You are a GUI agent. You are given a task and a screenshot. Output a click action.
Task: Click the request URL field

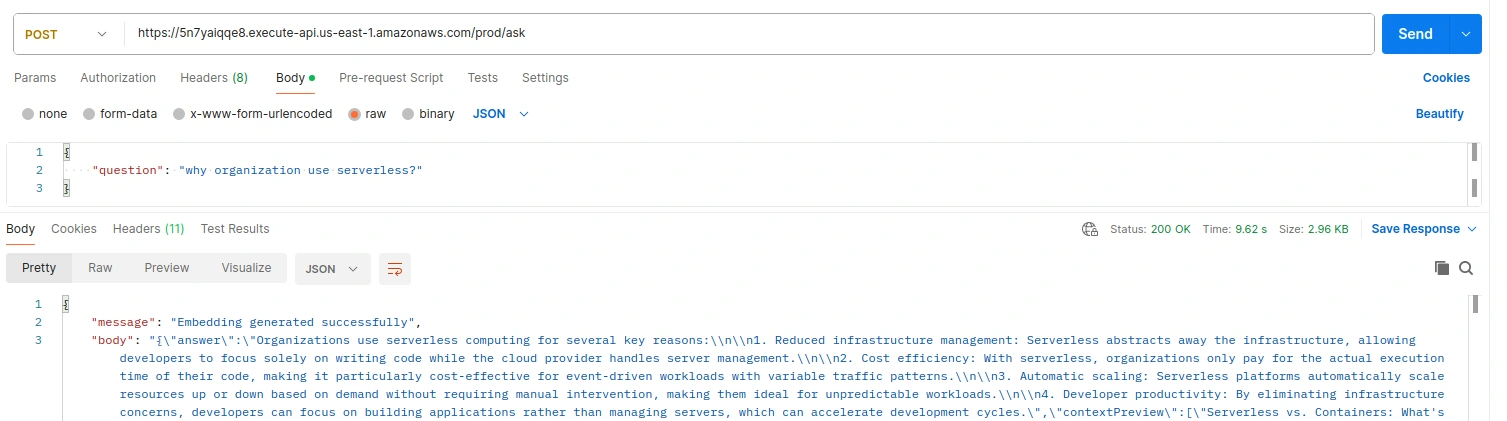point(748,34)
